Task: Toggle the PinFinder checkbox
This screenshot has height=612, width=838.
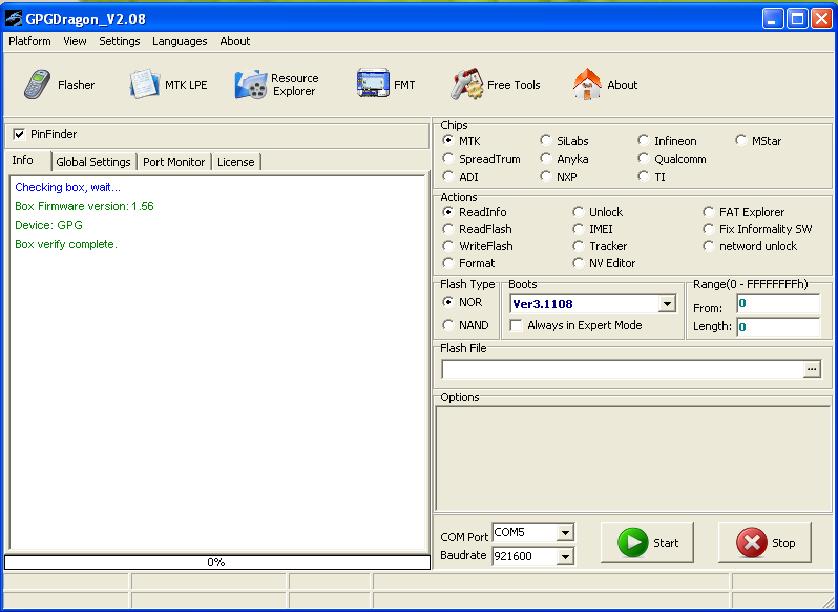Action: (20, 134)
